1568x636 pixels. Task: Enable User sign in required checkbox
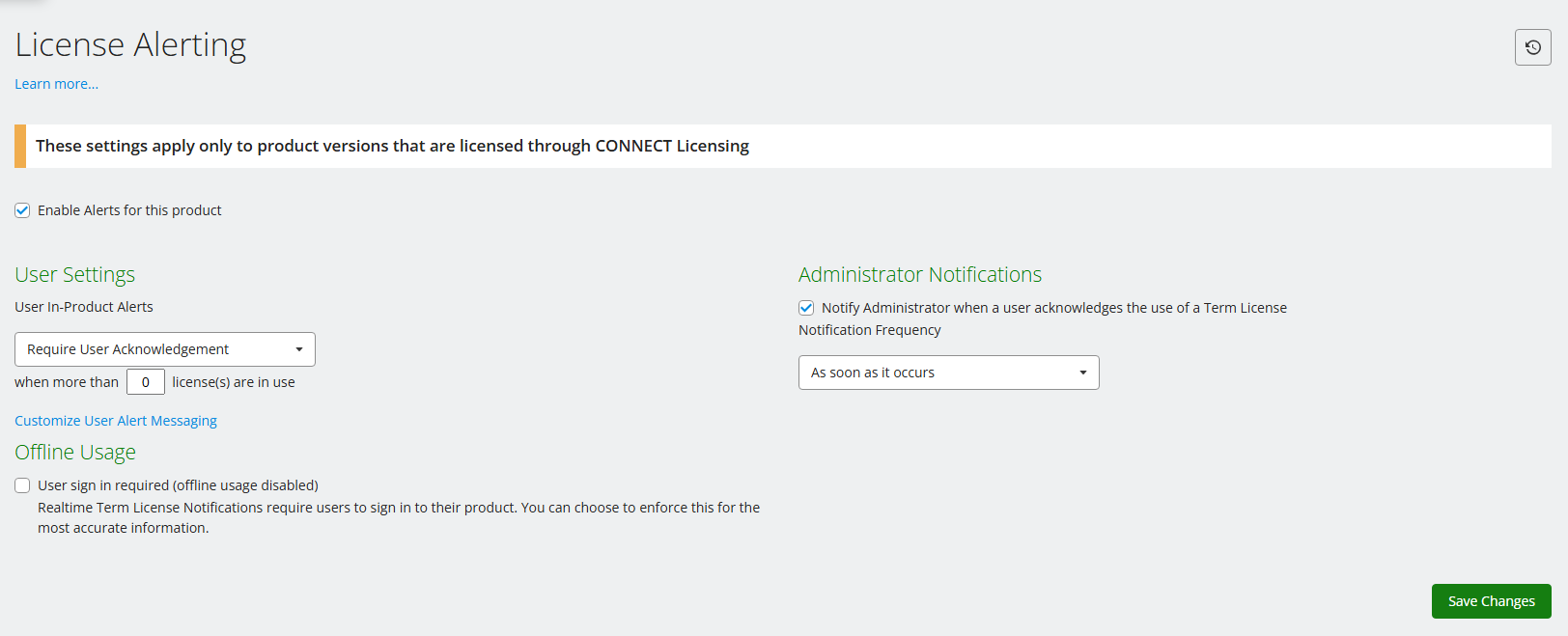[22, 485]
